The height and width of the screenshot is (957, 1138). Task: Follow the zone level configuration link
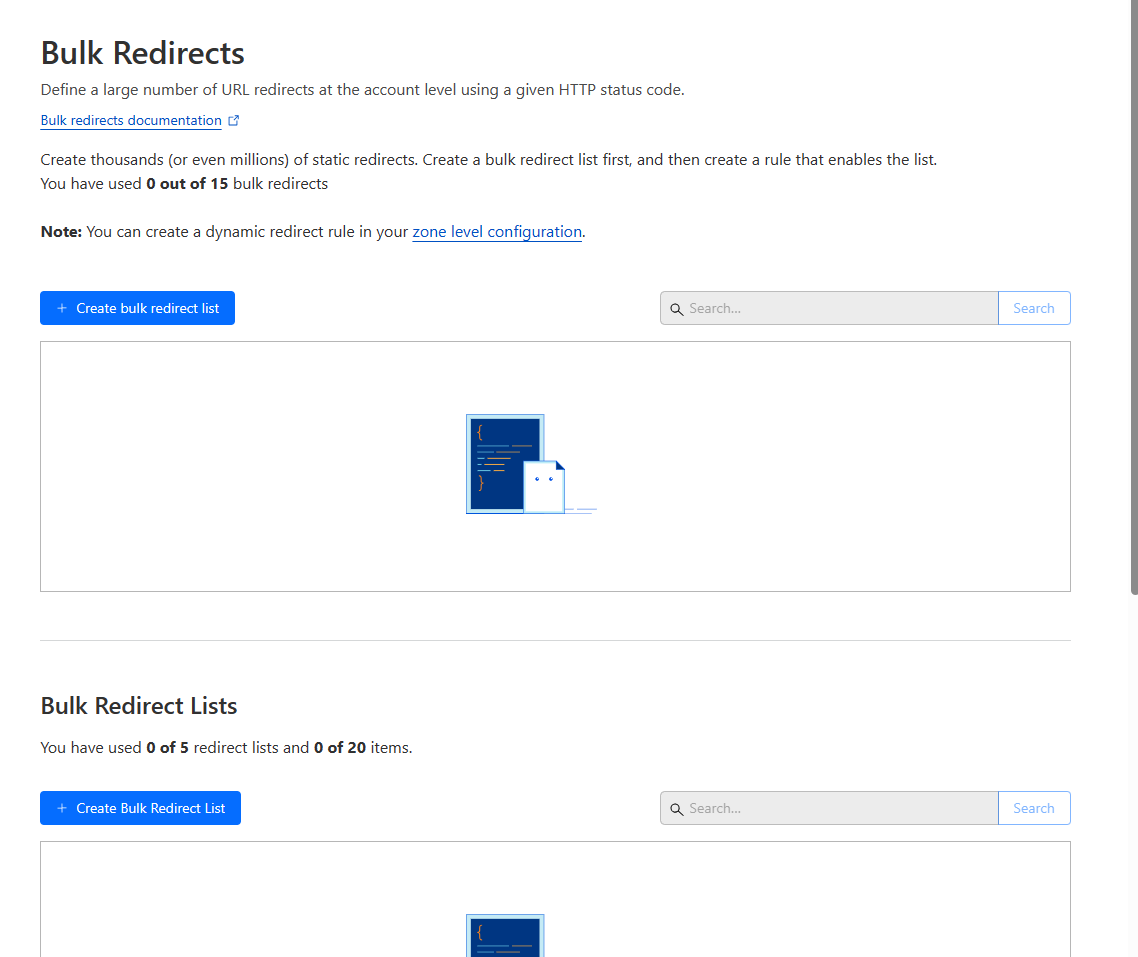click(497, 231)
